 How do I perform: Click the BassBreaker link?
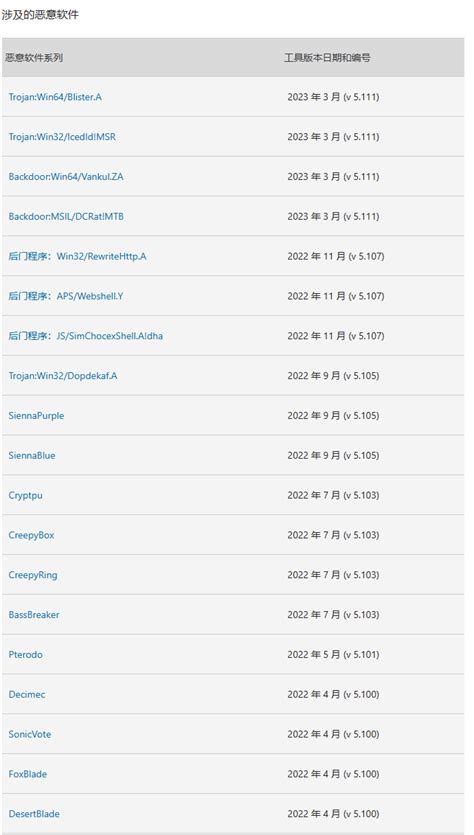pyautogui.click(x=34, y=615)
